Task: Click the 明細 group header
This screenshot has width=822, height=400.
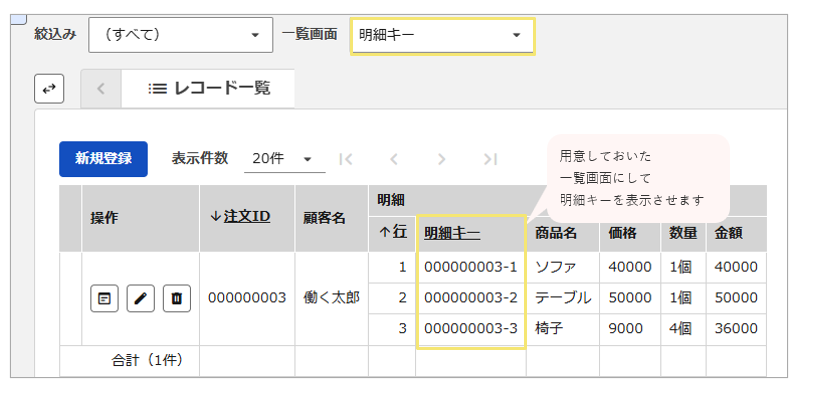Action: [391, 200]
